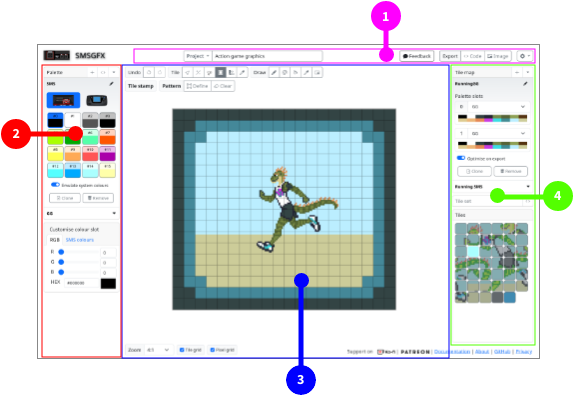The image size is (575, 401).
Task: Click the Palette panel code brackets icon
Action: pos(103,73)
